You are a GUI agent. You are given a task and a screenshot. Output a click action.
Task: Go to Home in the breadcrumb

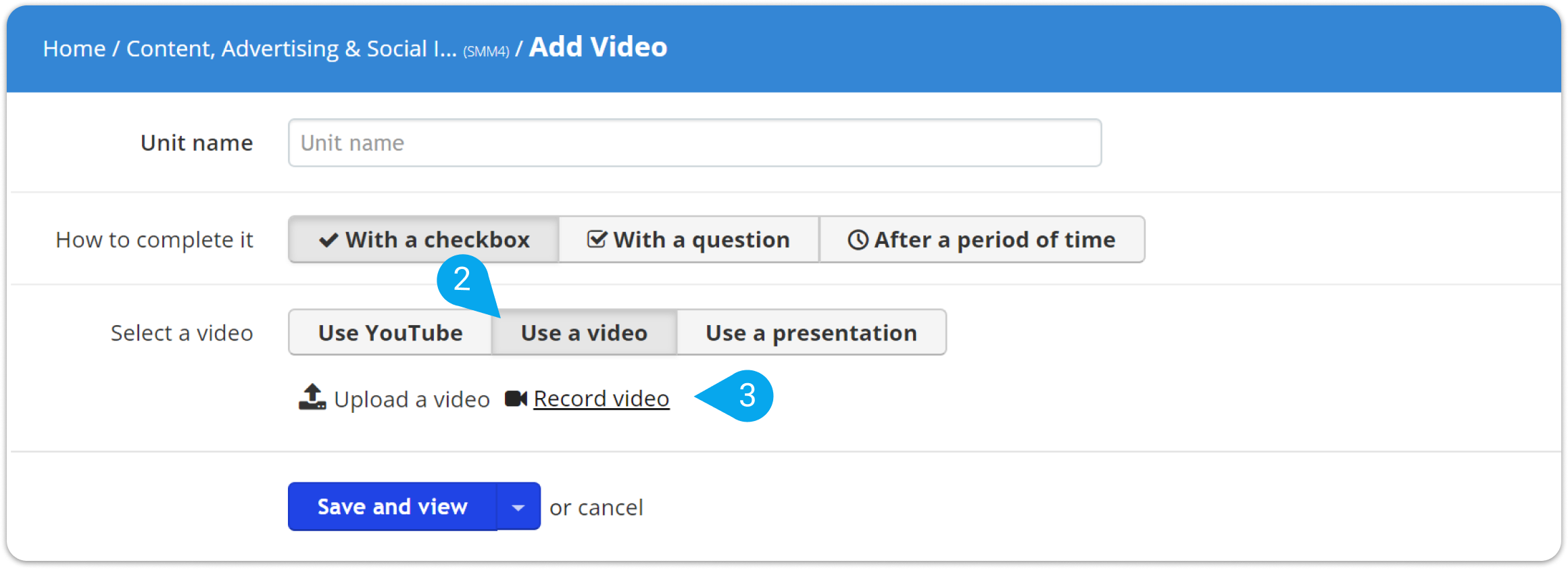coord(74,49)
